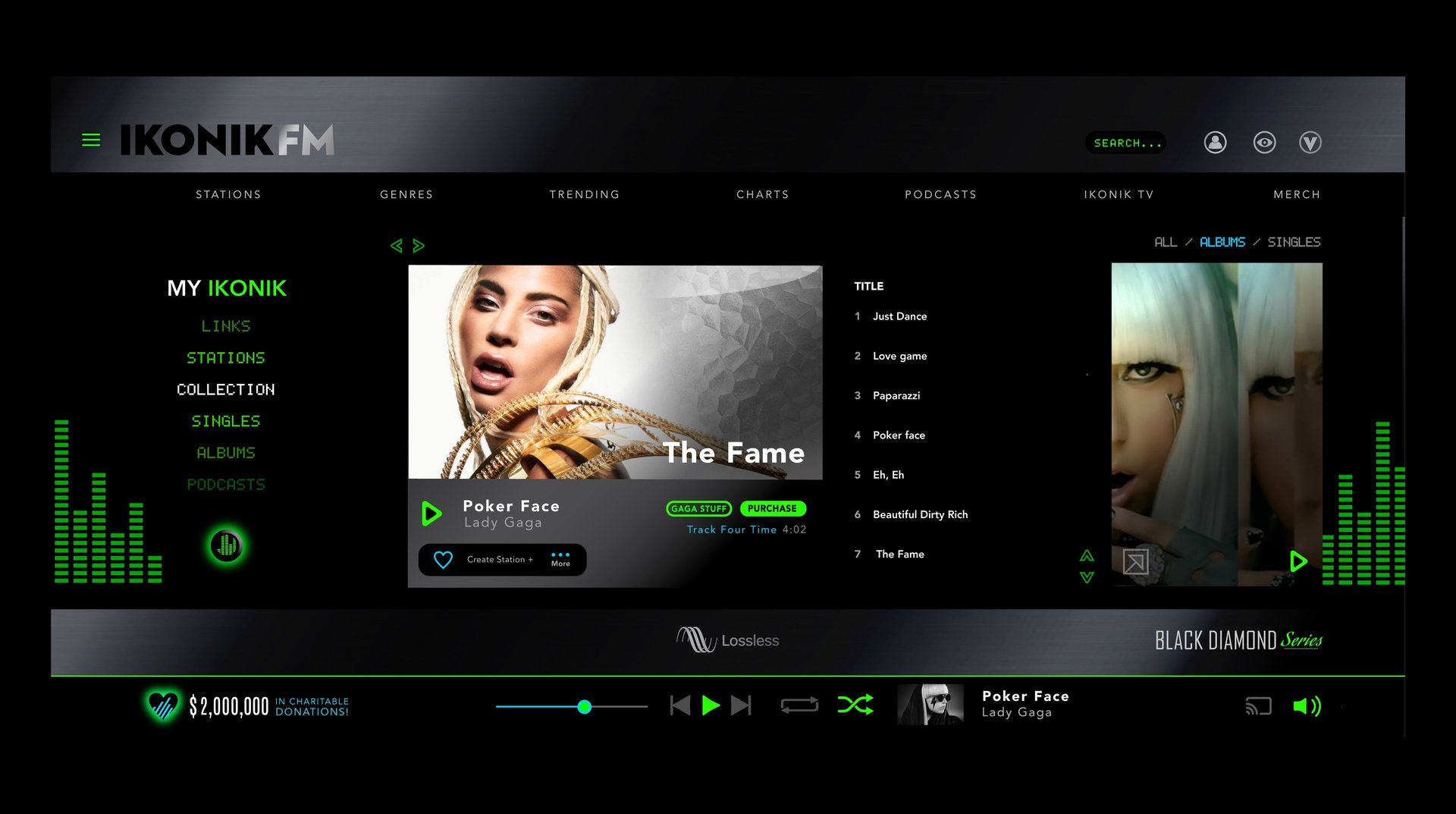Toggle shuffle mode
This screenshot has height=814, width=1456.
855,706
